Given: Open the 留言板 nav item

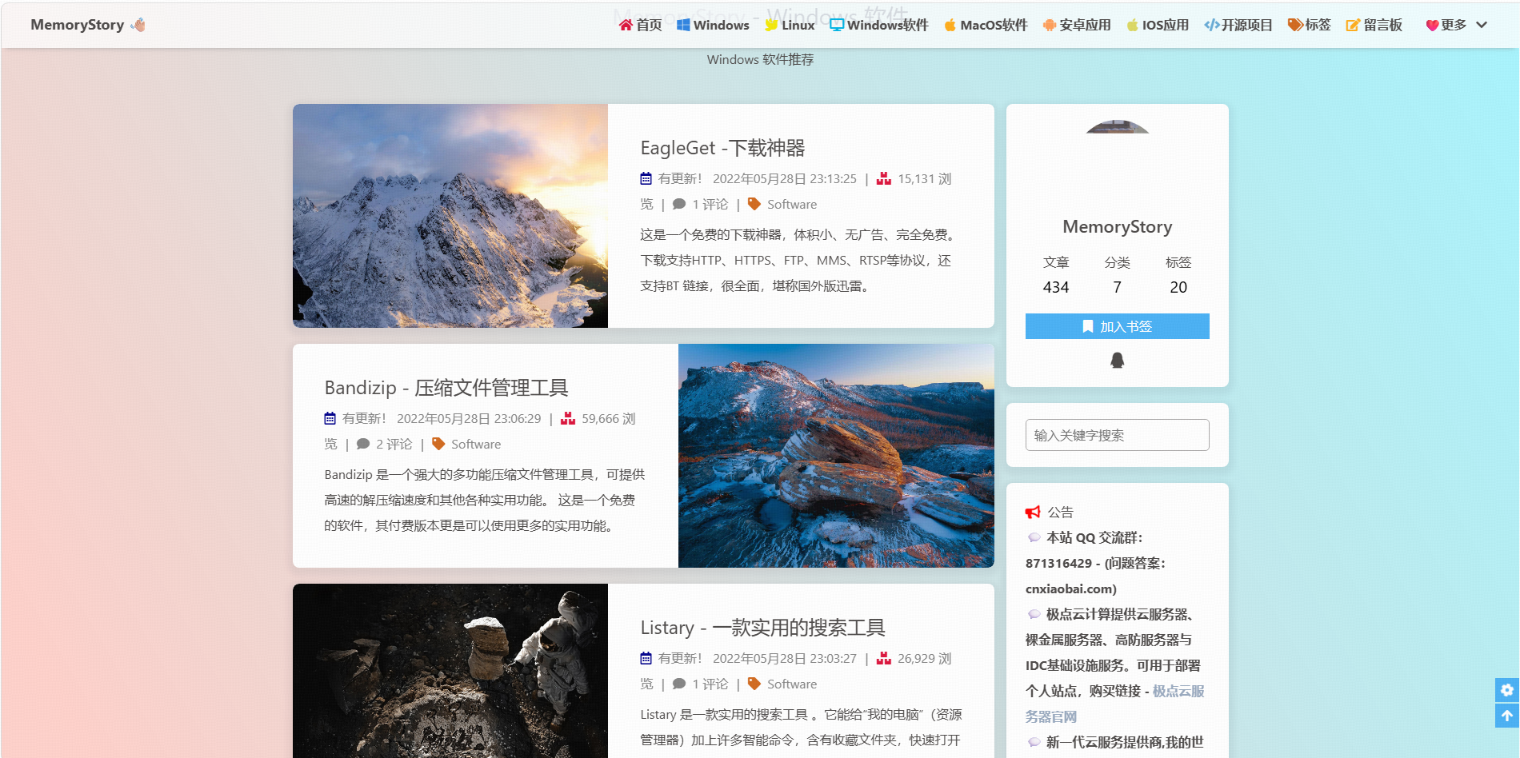Looking at the screenshot, I should (1374, 25).
